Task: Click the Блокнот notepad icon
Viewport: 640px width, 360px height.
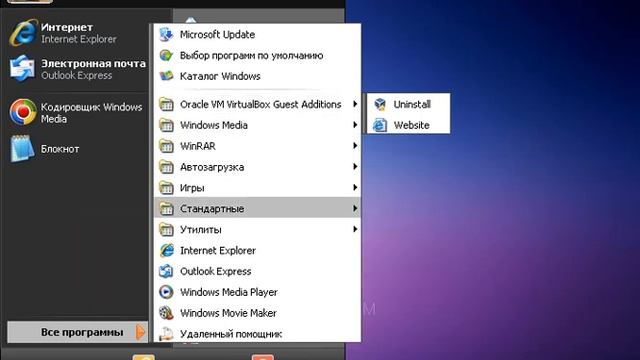Action: tap(22, 149)
